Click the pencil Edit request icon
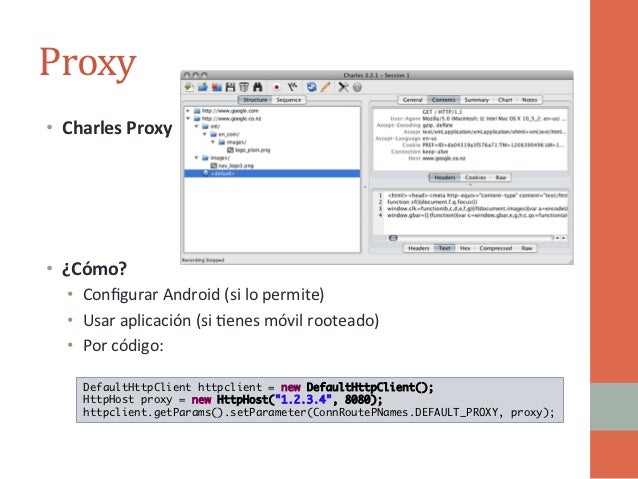Image resolution: width=638 pixels, height=479 pixels. tap(326, 87)
